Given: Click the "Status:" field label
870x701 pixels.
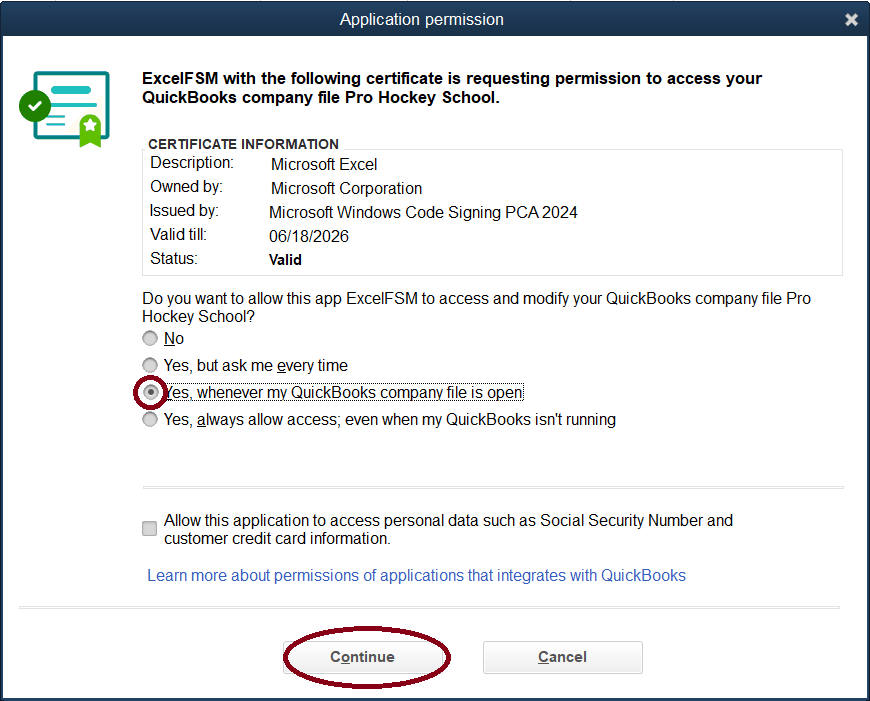Looking at the screenshot, I should tap(174, 258).
